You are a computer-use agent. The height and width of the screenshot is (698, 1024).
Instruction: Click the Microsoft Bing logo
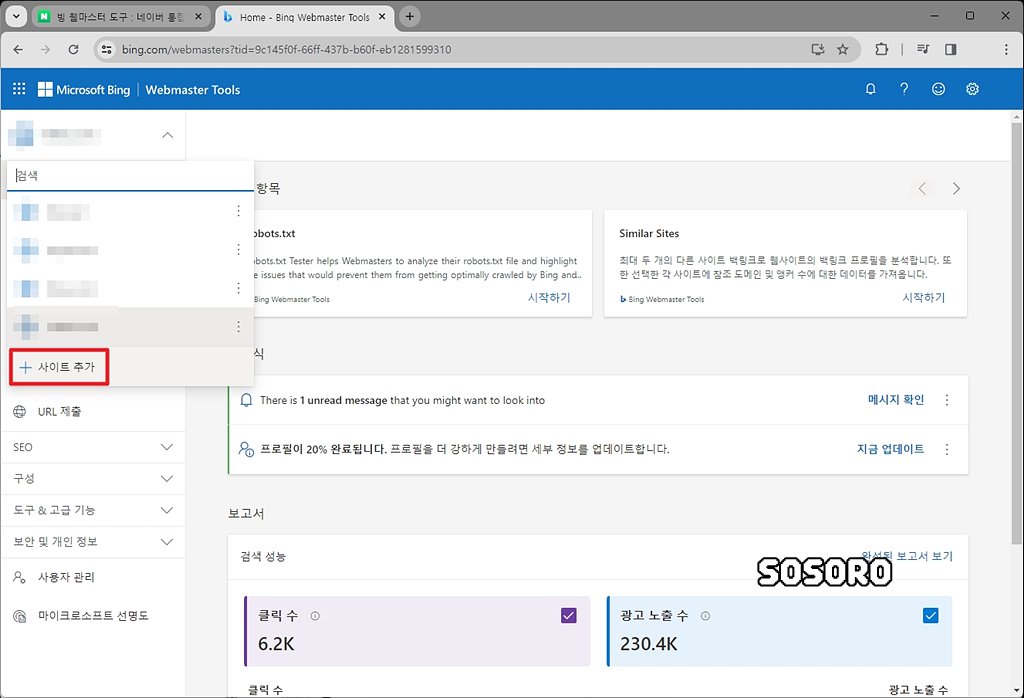pos(84,89)
